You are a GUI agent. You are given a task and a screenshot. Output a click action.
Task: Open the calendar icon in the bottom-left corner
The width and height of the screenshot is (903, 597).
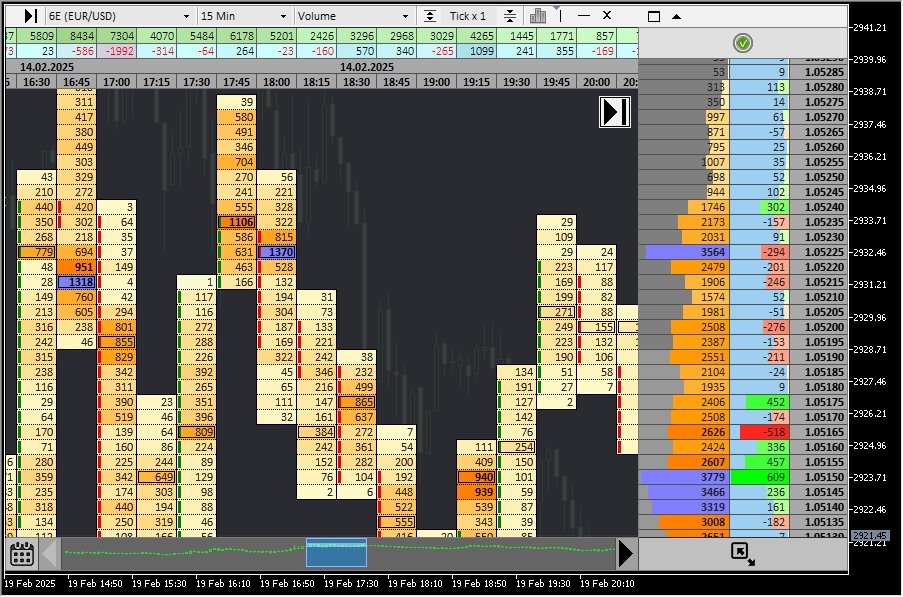coord(22,552)
